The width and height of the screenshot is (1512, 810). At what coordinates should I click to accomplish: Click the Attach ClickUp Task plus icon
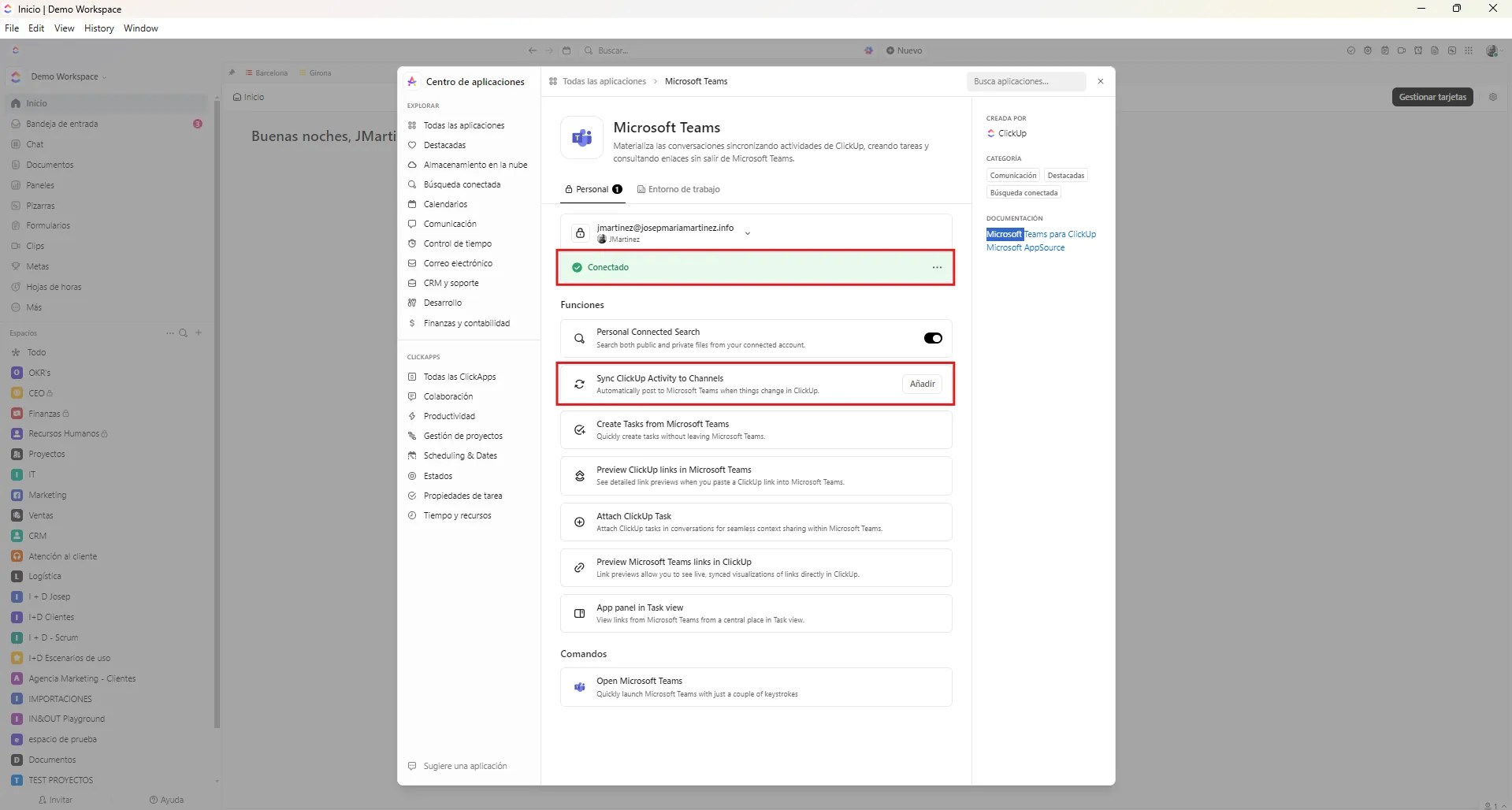click(579, 522)
